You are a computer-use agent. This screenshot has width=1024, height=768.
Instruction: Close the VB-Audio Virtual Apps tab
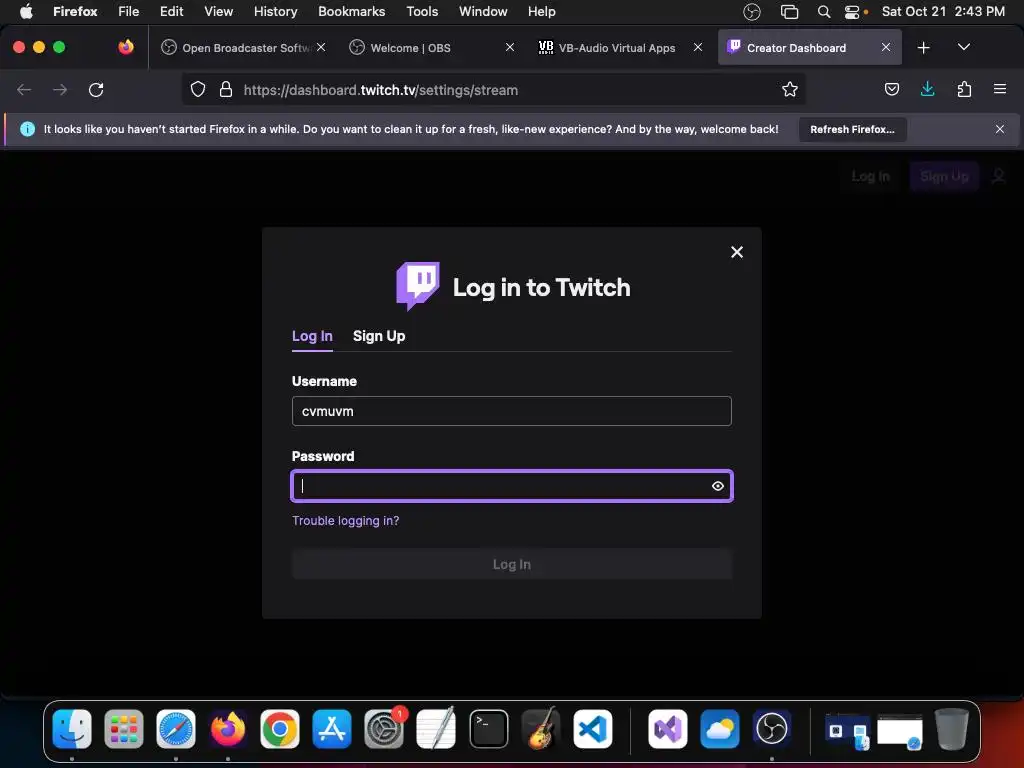click(x=697, y=47)
